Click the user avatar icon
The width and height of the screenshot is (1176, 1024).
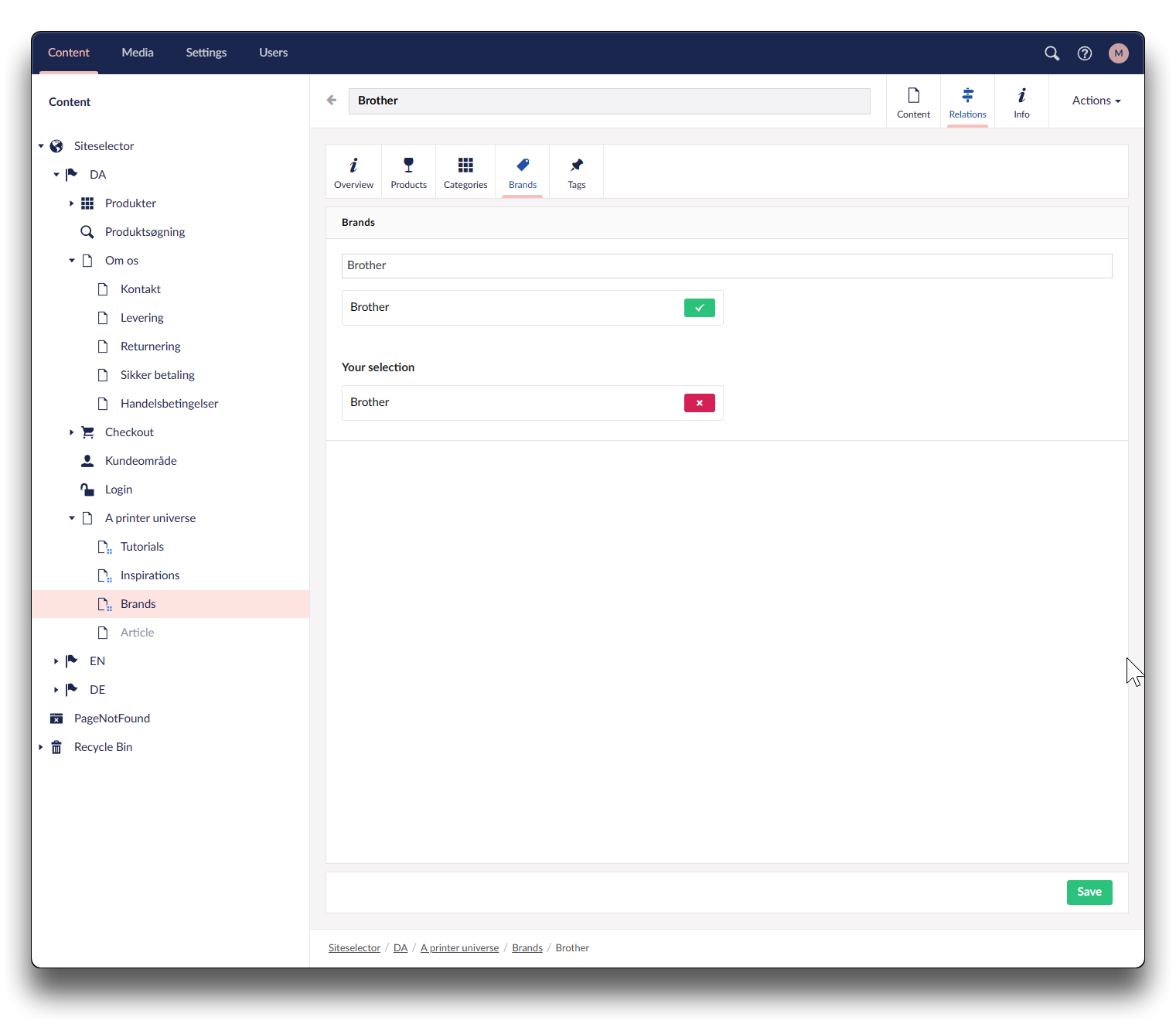[x=1118, y=53]
